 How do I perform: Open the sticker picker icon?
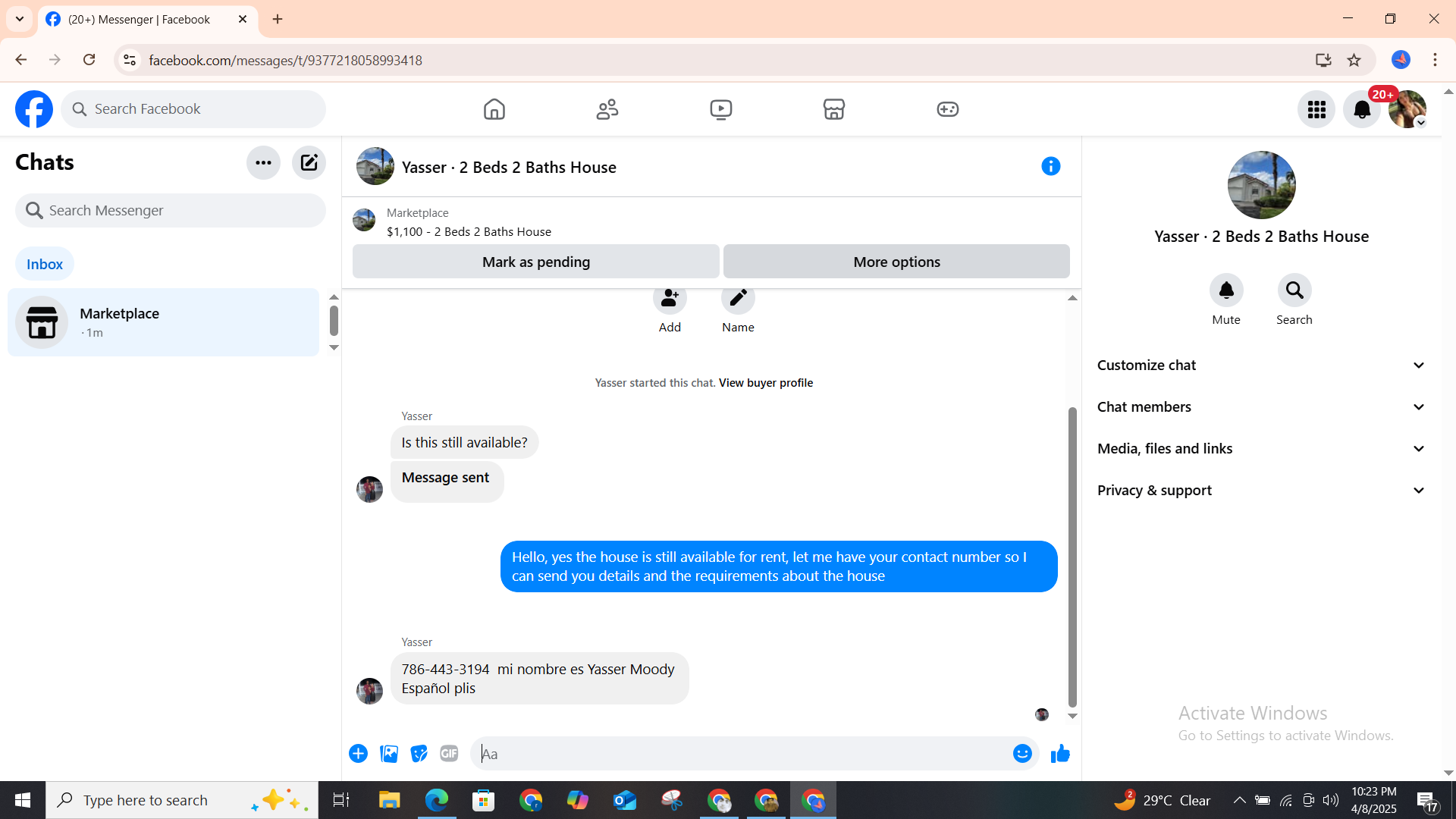click(x=419, y=754)
